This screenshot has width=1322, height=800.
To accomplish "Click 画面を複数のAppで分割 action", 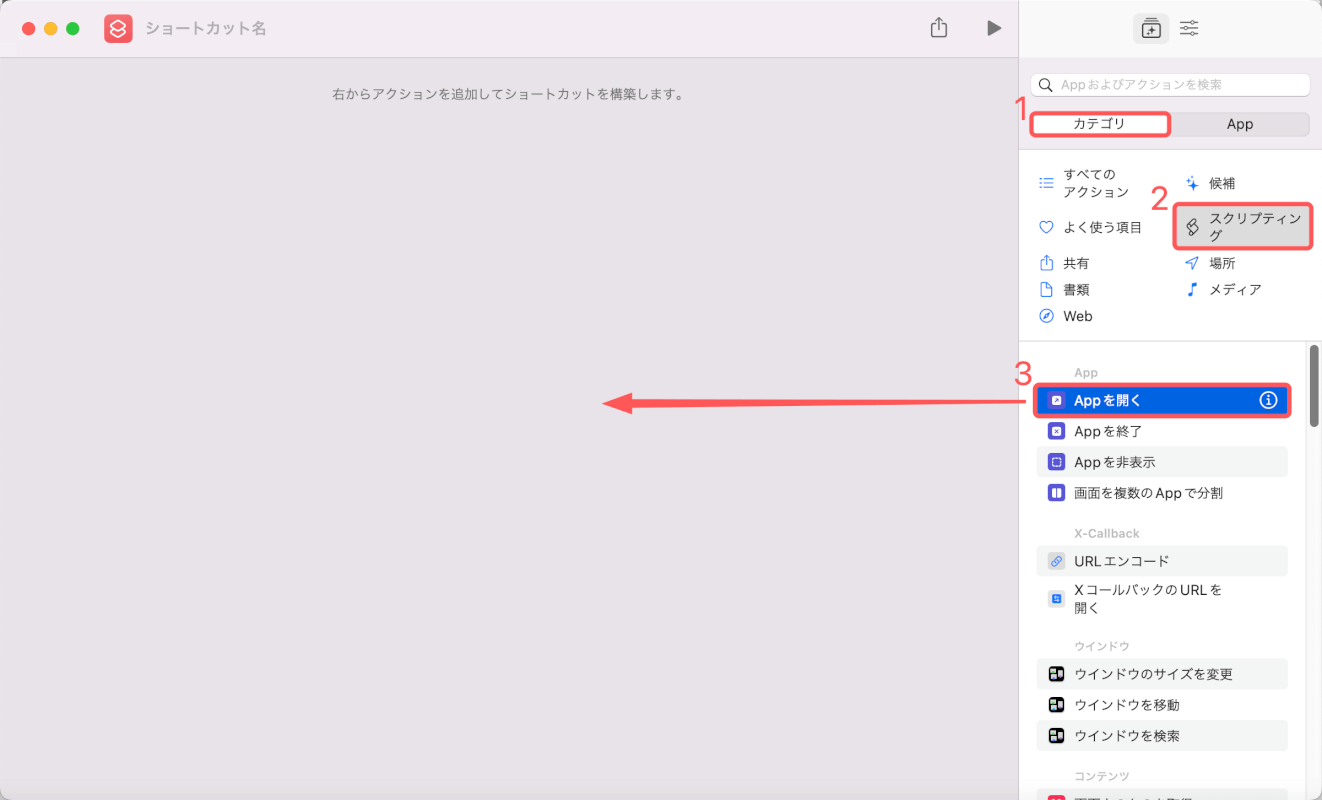I will coord(1162,493).
